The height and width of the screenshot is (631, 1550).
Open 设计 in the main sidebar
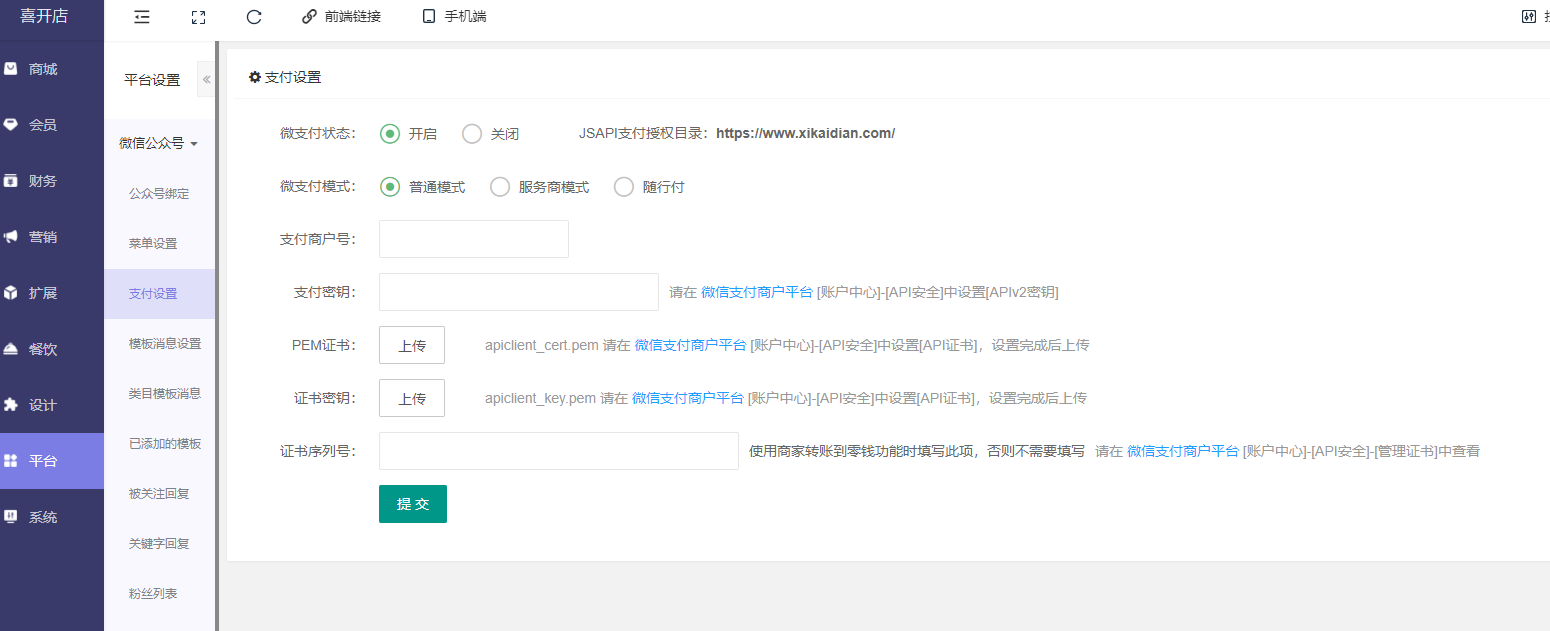[x=52, y=405]
